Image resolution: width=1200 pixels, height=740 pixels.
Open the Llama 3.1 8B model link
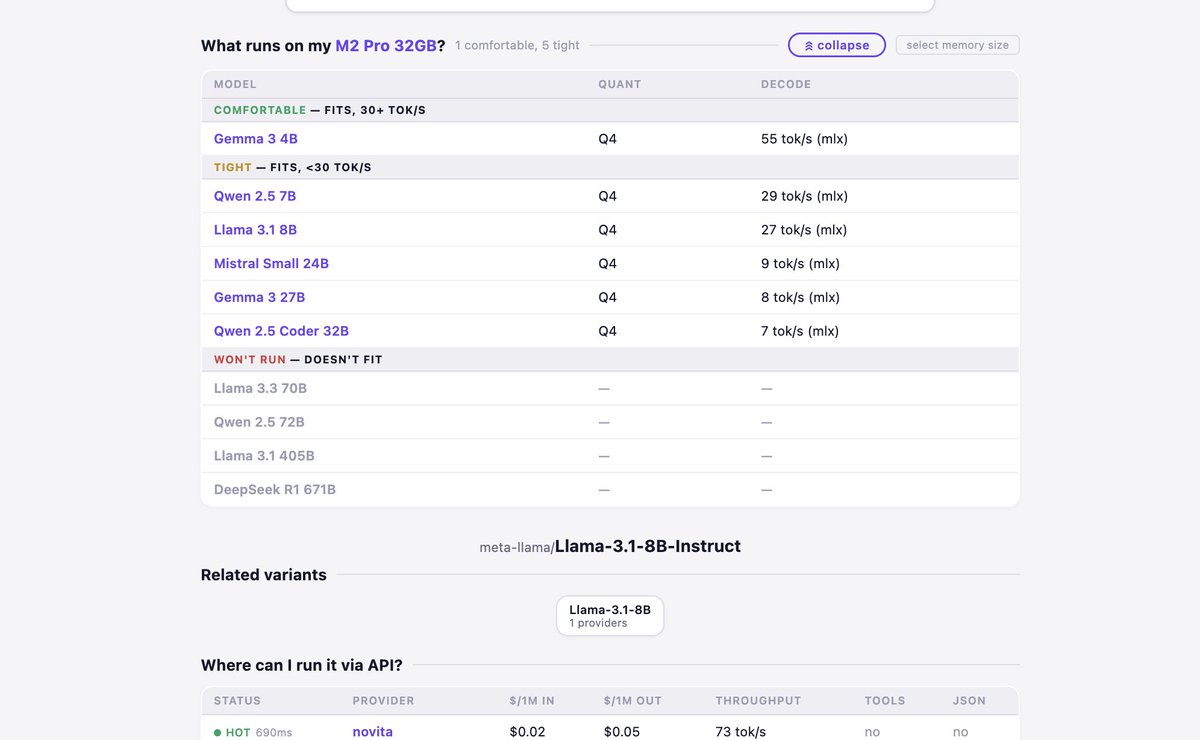255,230
